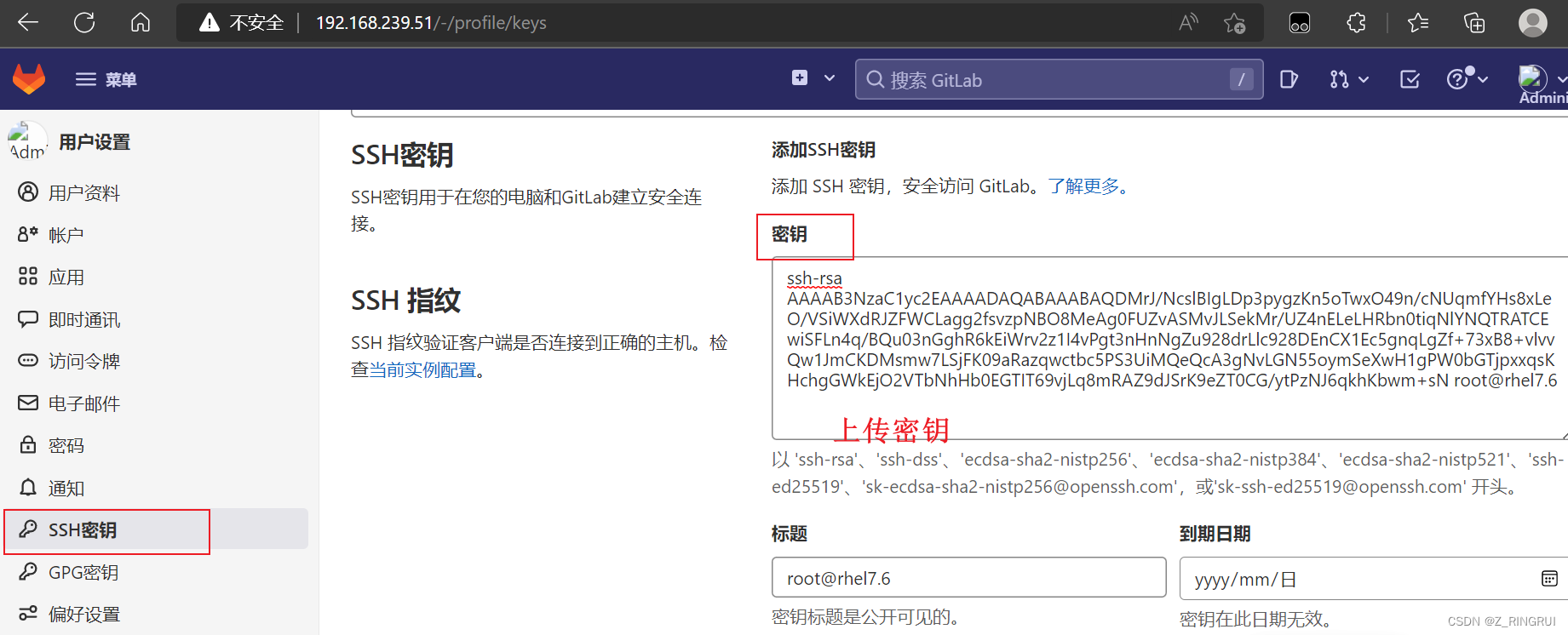The image size is (1568, 635).
Task: Open browser collections icon
Action: click(1474, 23)
